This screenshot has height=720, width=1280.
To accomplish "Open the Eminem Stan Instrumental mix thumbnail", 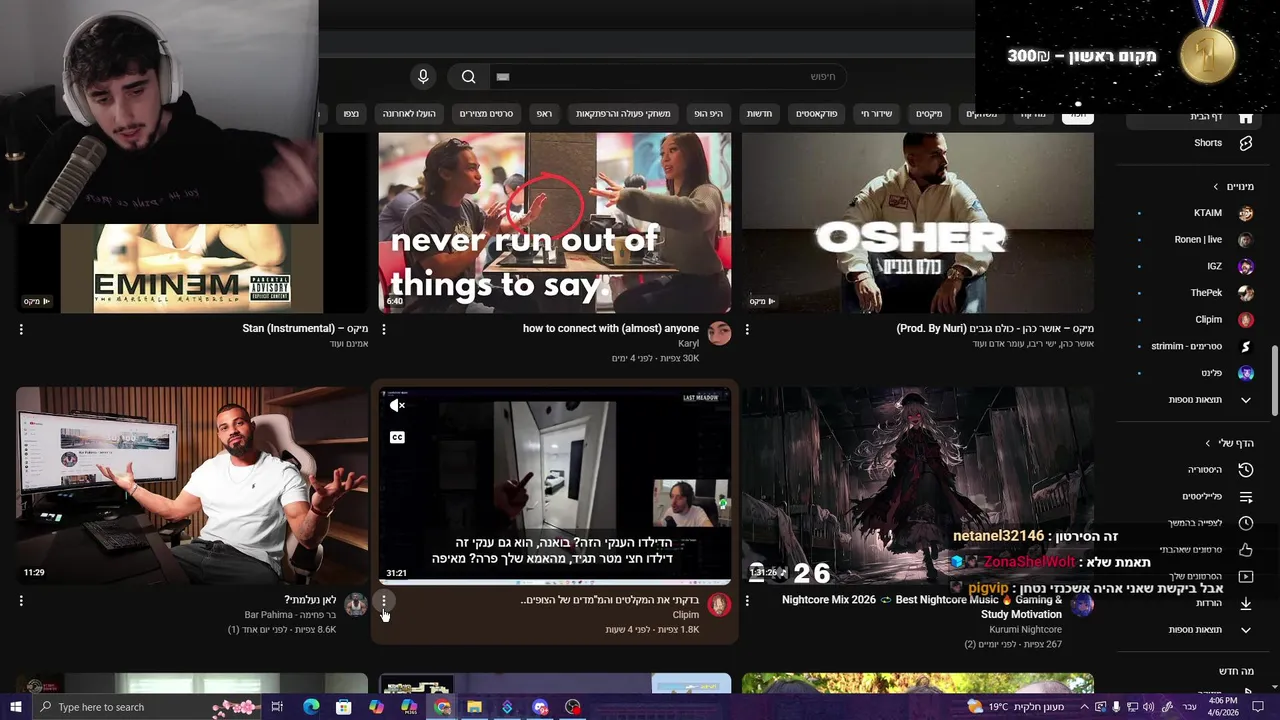I will 192,268.
